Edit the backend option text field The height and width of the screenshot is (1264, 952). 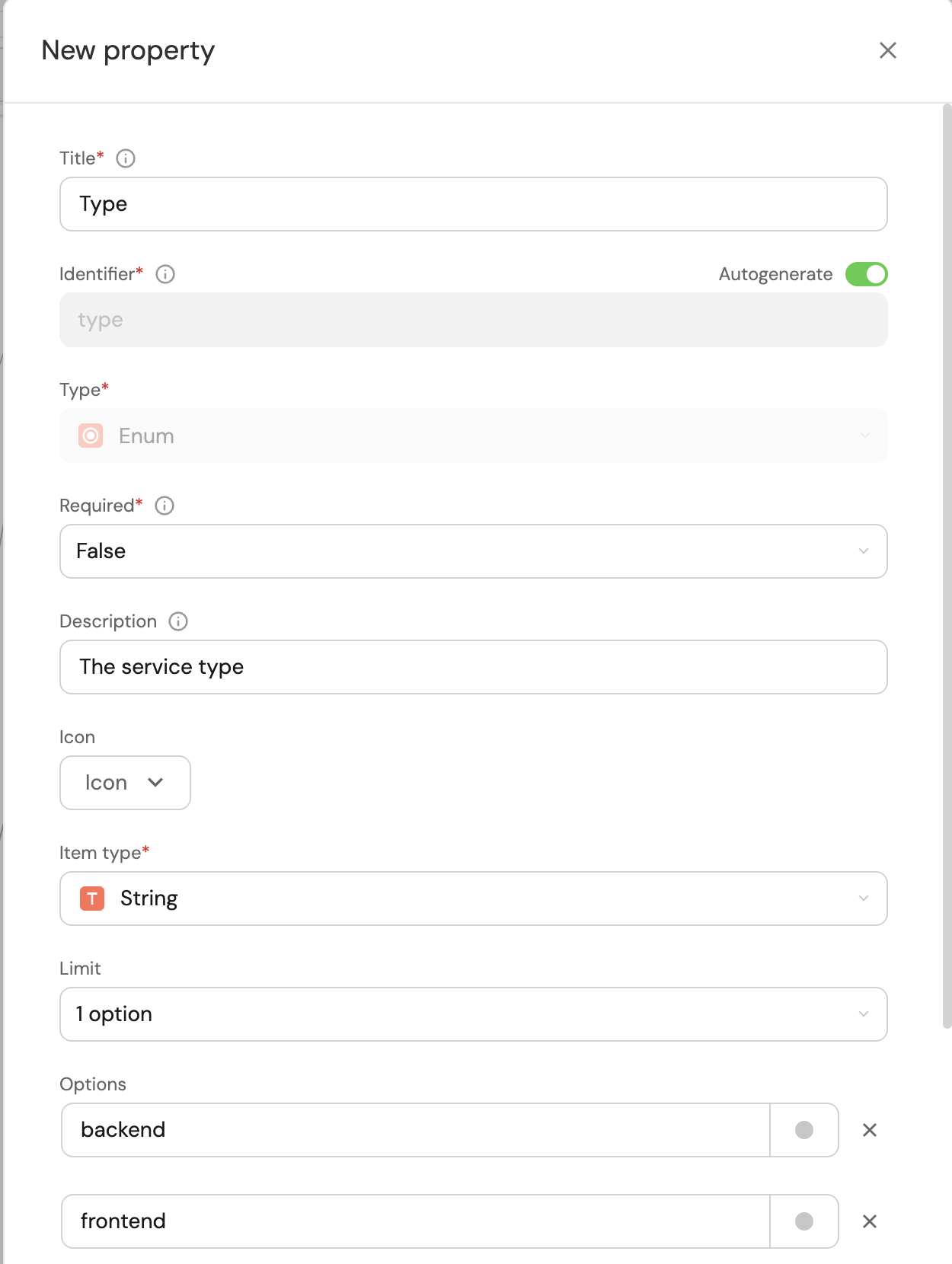[x=415, y=1130]
